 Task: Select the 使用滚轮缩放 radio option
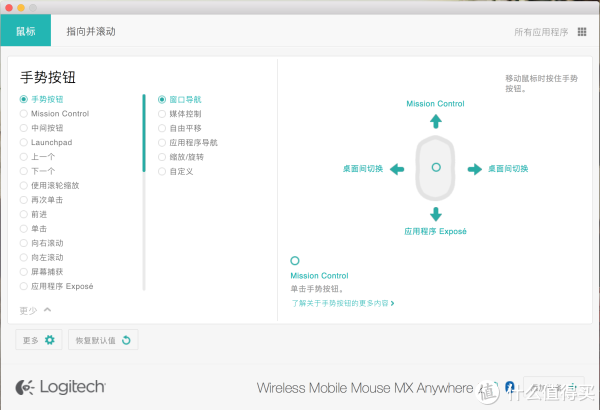pyautogui.click(x=24, y=186)
